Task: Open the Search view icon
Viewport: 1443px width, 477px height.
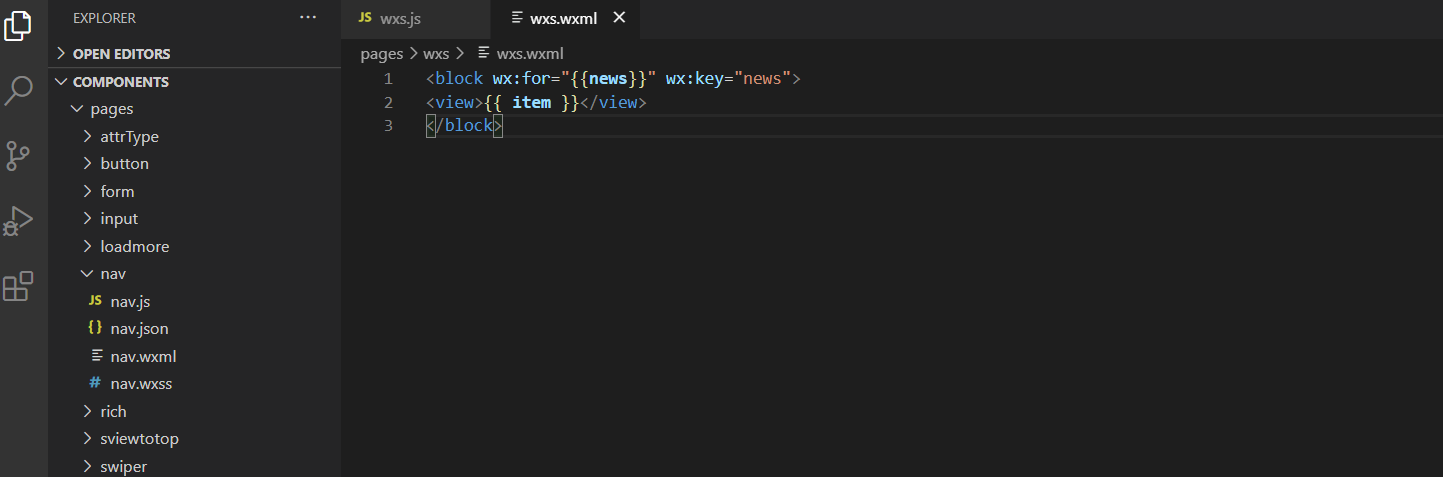Action: (18, 90)
